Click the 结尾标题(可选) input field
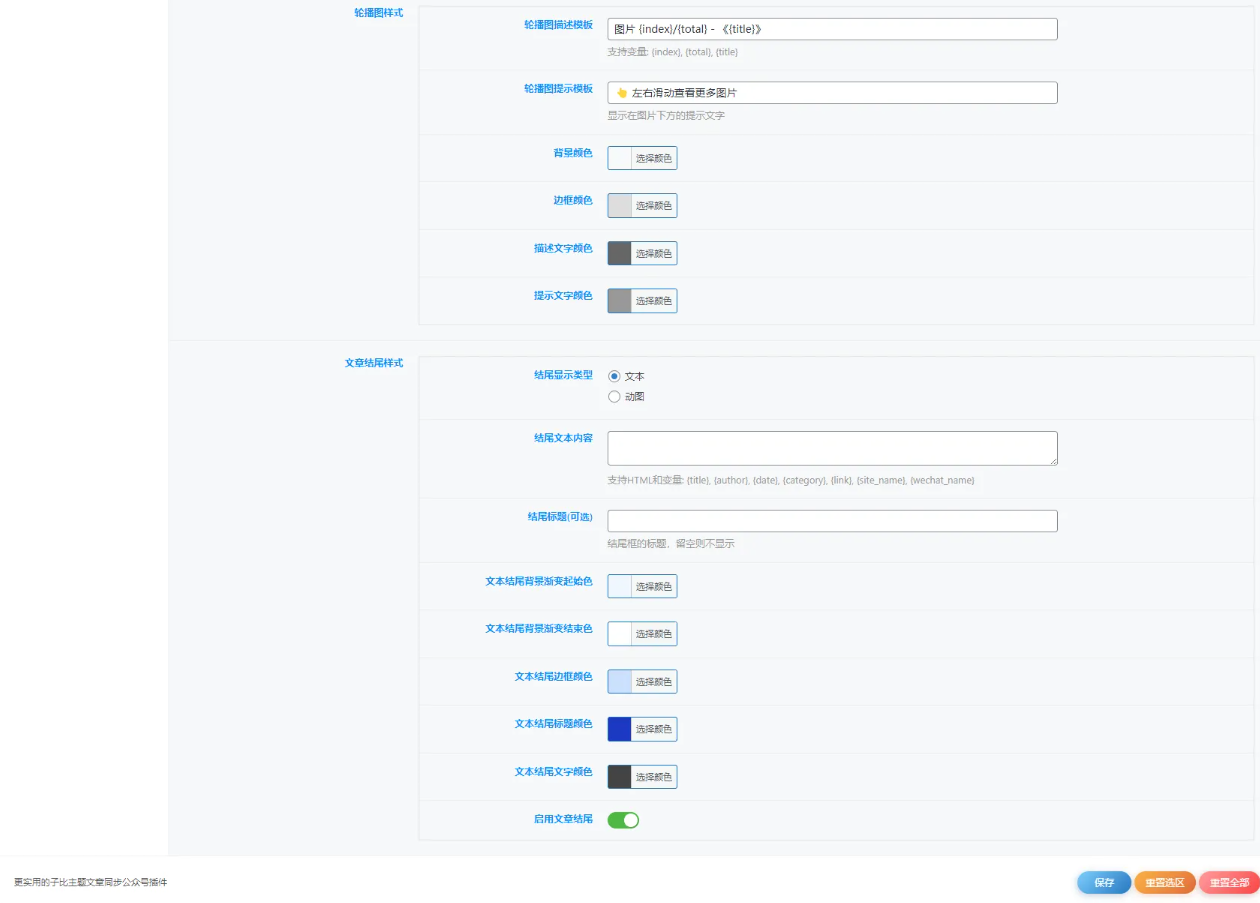1260x903 pixels. point(832,521)
